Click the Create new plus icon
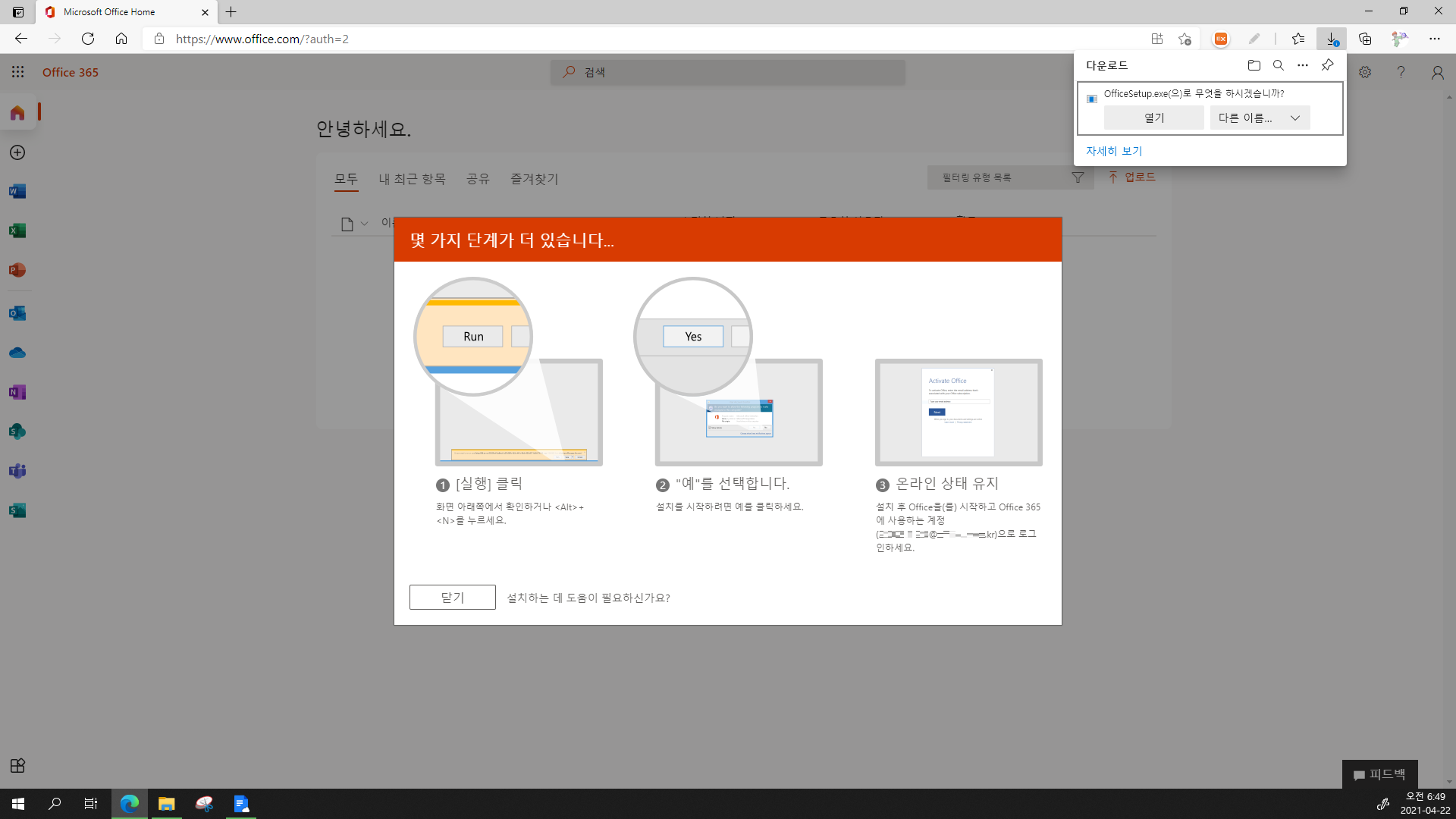The width and height of the screenshot is (1456, 819). click(x=17, y=152)
